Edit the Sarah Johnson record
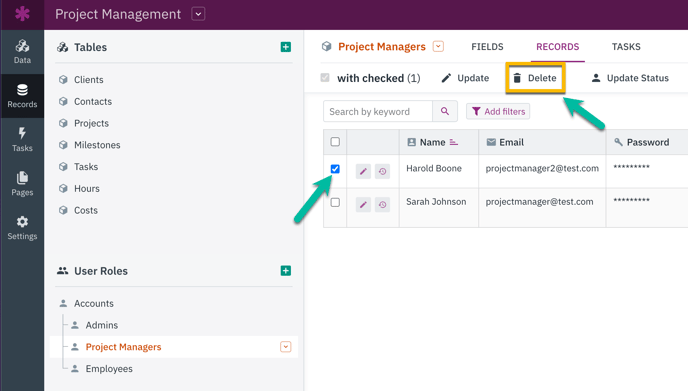The height and width of the screenshot is (391, 688). point(363,204)
